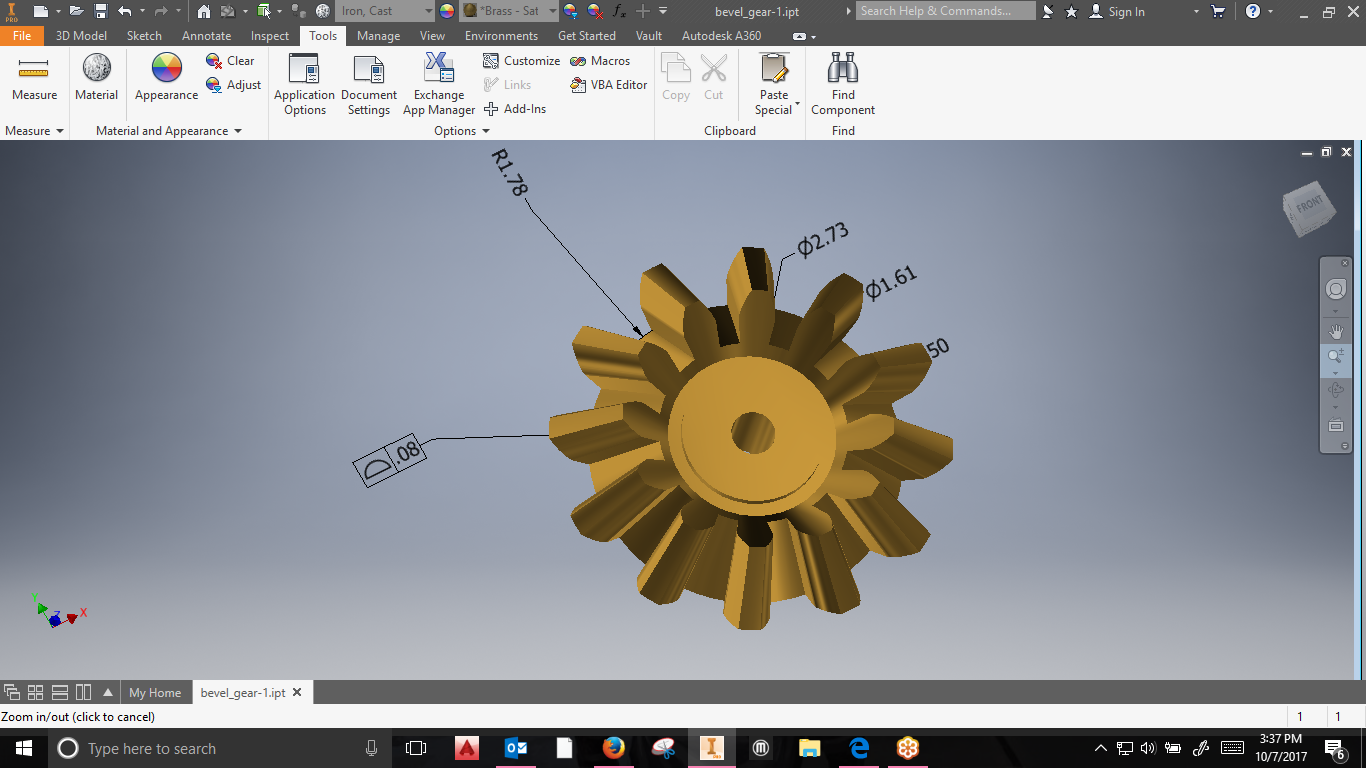This screenshot has height=768, width=1366.
Task: Expand the Options panel dropdown
Action: pos(486,131)
